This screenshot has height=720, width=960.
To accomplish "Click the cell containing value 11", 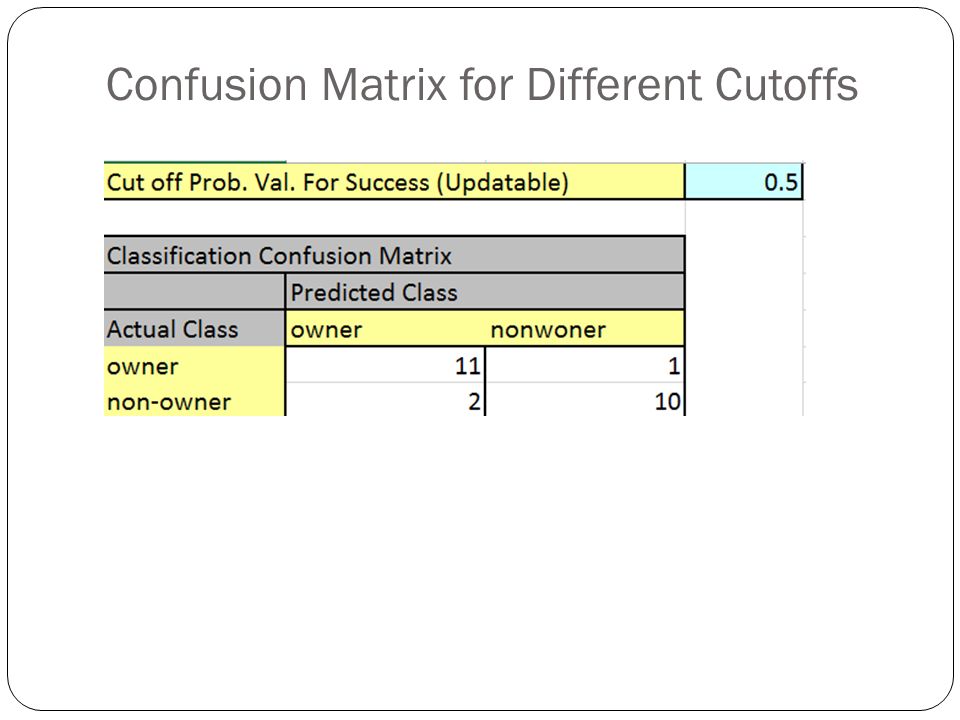I will click(385, 366).
